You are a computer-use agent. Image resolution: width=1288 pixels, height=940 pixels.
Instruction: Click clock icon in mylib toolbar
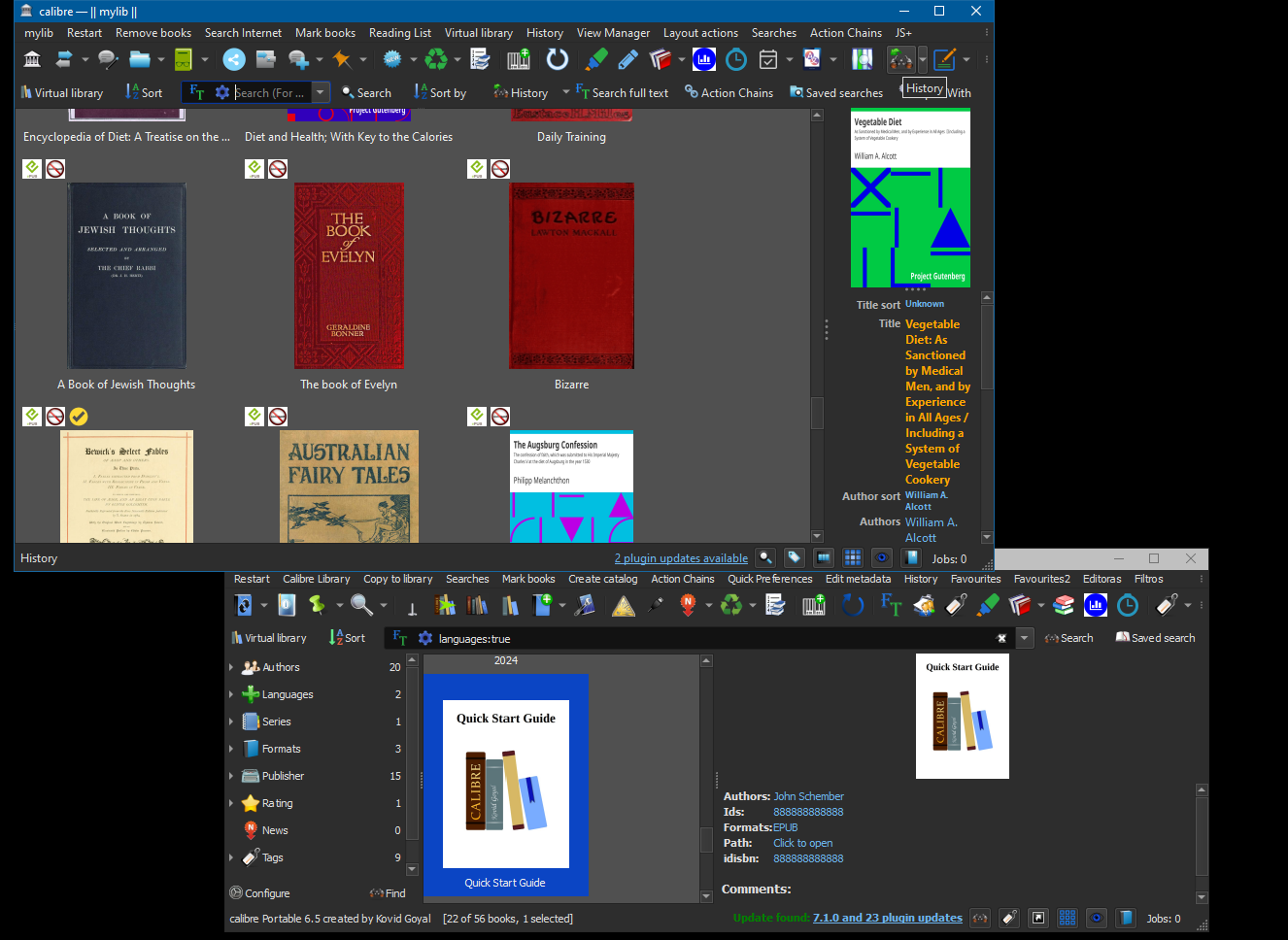736,60
